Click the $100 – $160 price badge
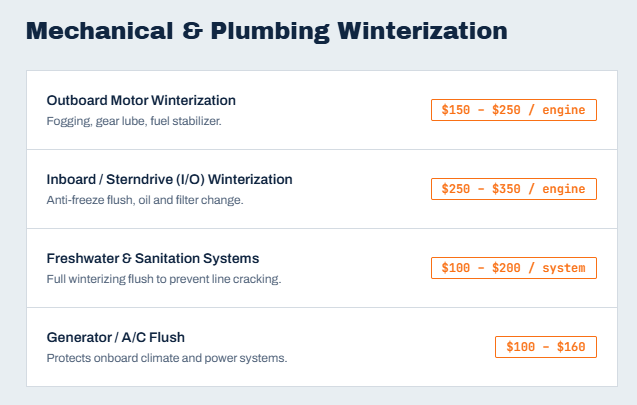This screenshot has width=637, height=405. click(546, 347)
